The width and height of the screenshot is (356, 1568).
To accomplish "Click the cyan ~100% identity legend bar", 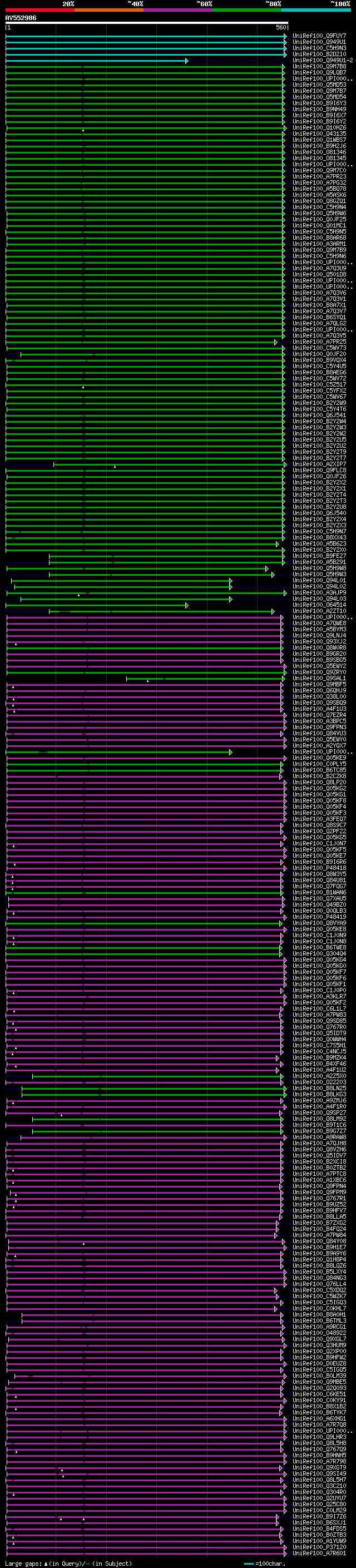I will point(316,10).
